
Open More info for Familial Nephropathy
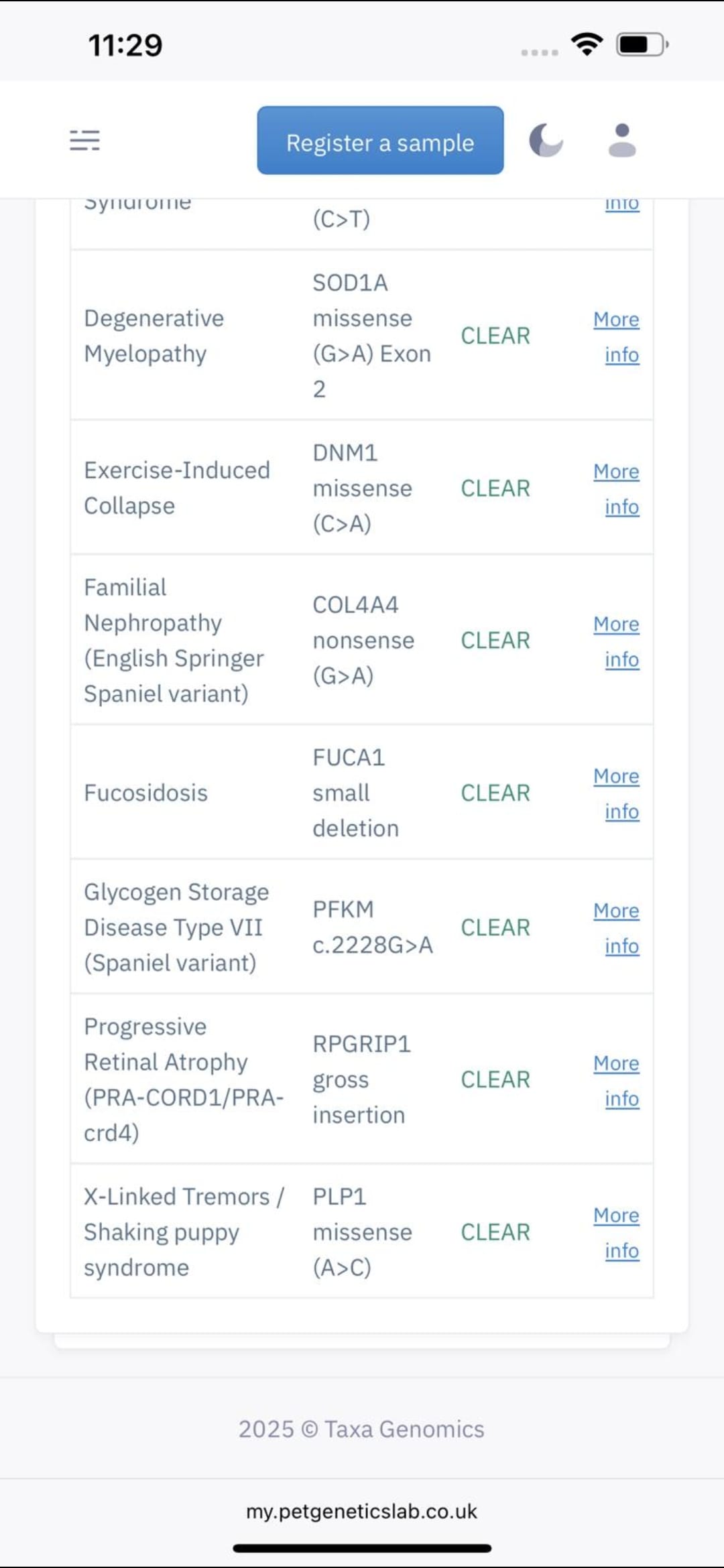point(617,641)
